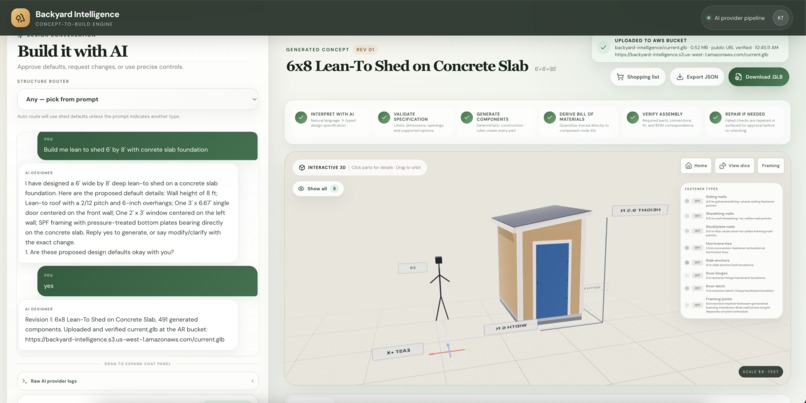Screen dimensions: 806x403
Task: Toggle Siding nails fasteners on
Action: (x=698, y=201)
